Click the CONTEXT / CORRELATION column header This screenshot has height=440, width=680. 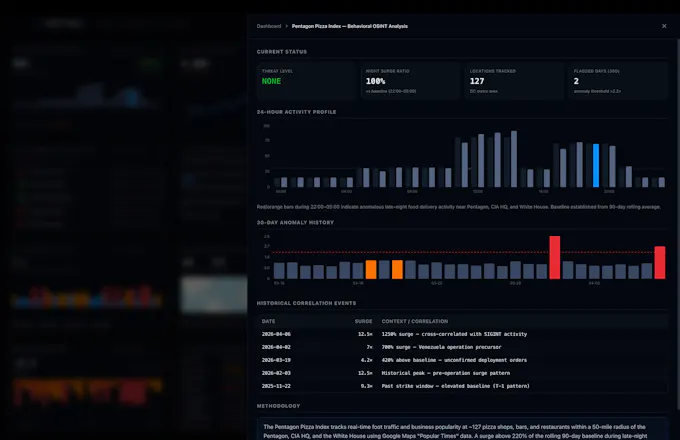point(415,321)
